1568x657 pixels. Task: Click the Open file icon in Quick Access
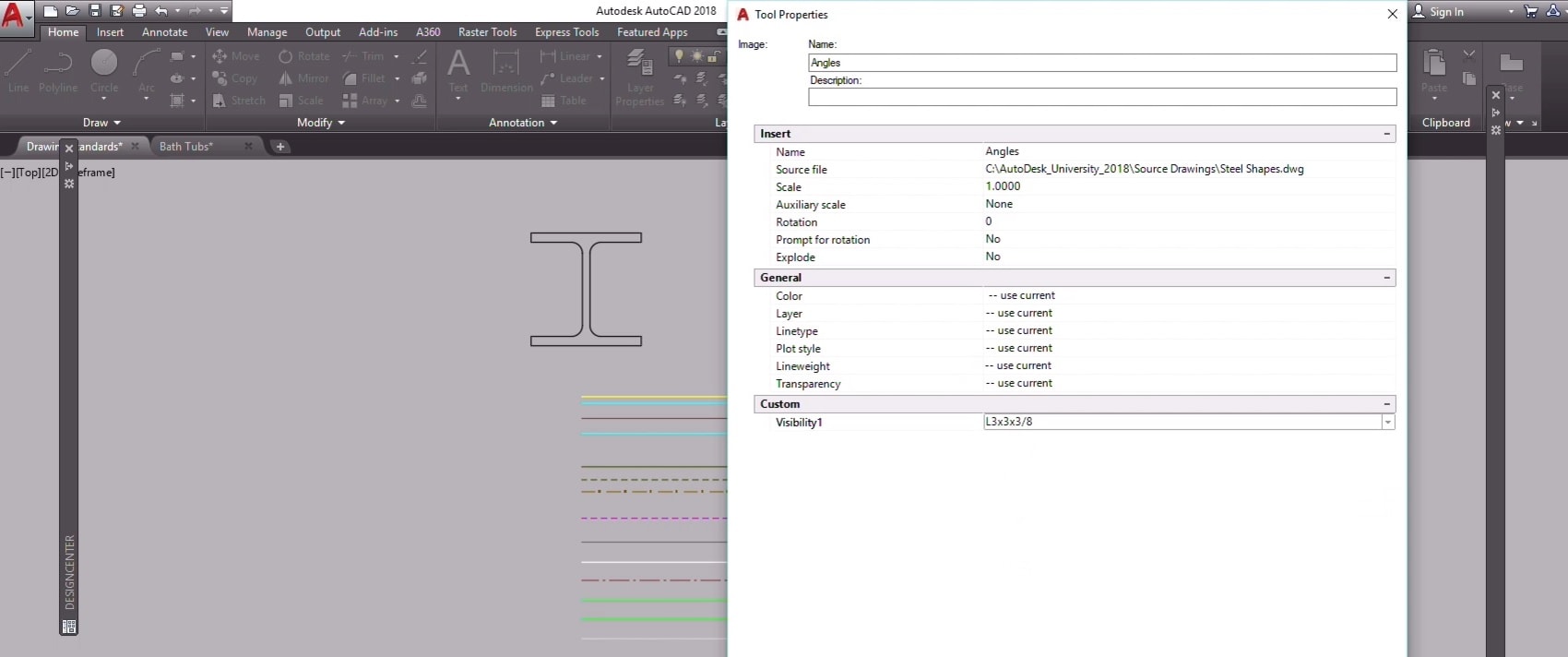(72, 11)
